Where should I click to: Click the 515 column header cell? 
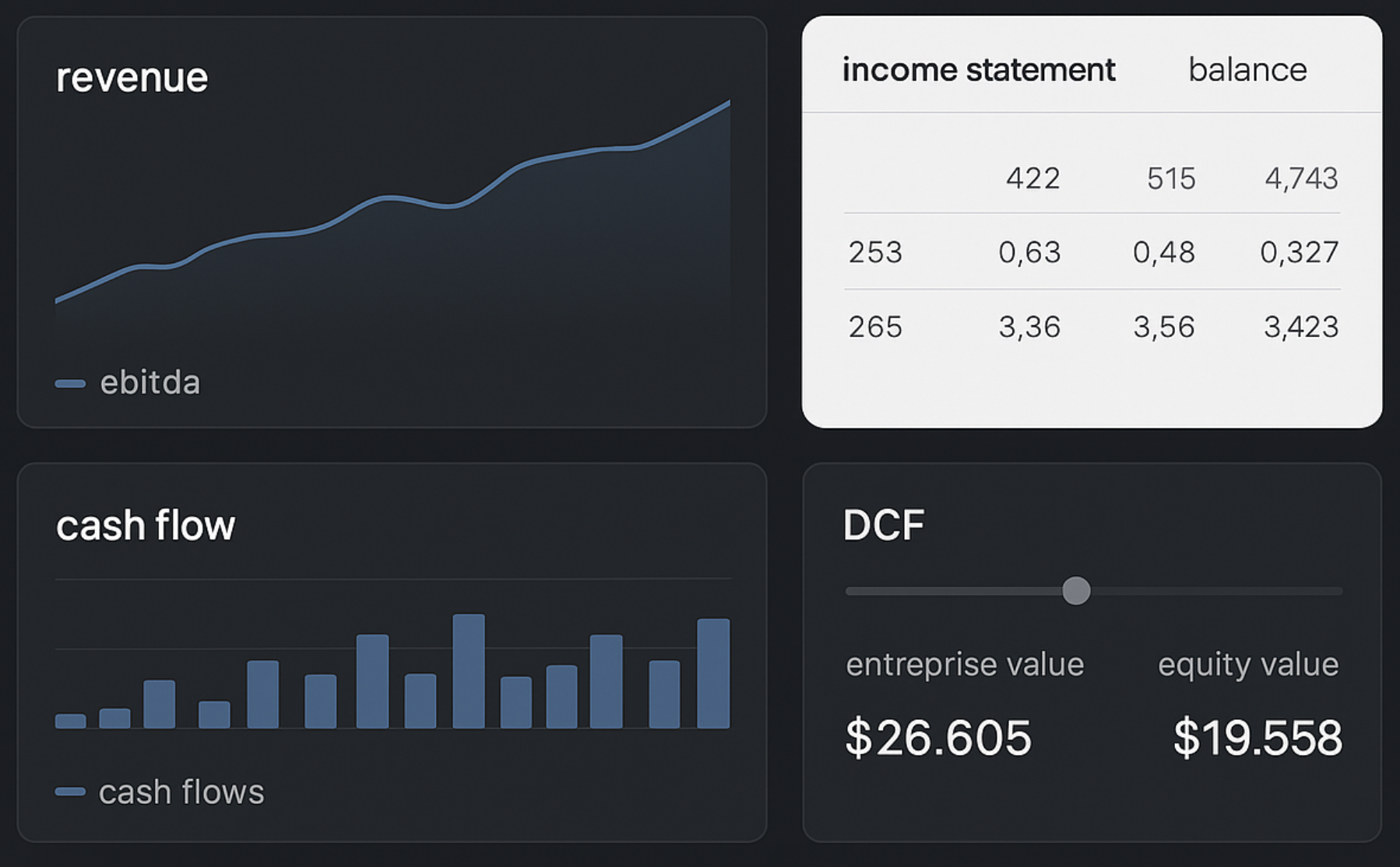1170,178
